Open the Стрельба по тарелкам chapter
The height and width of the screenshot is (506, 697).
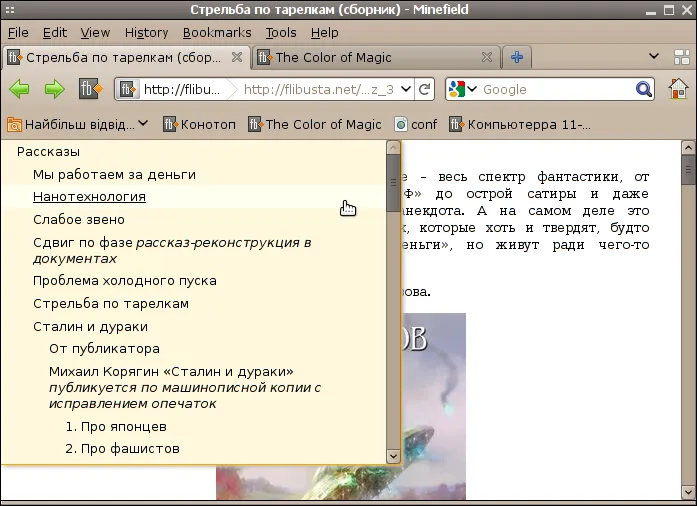(111, 304)
